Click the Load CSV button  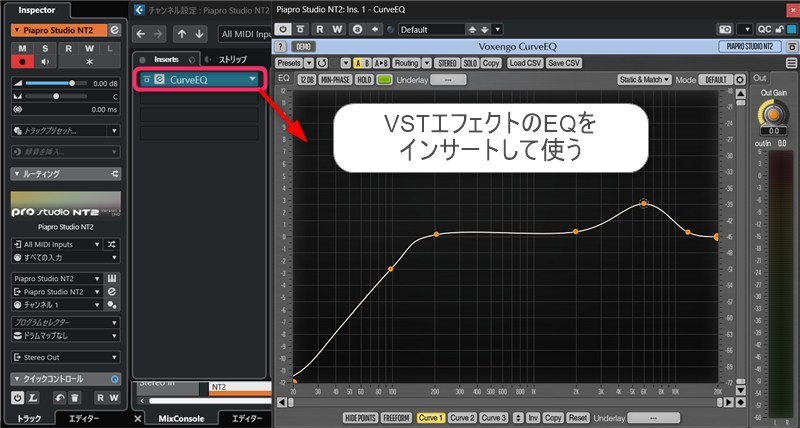[x=525, y=63]
